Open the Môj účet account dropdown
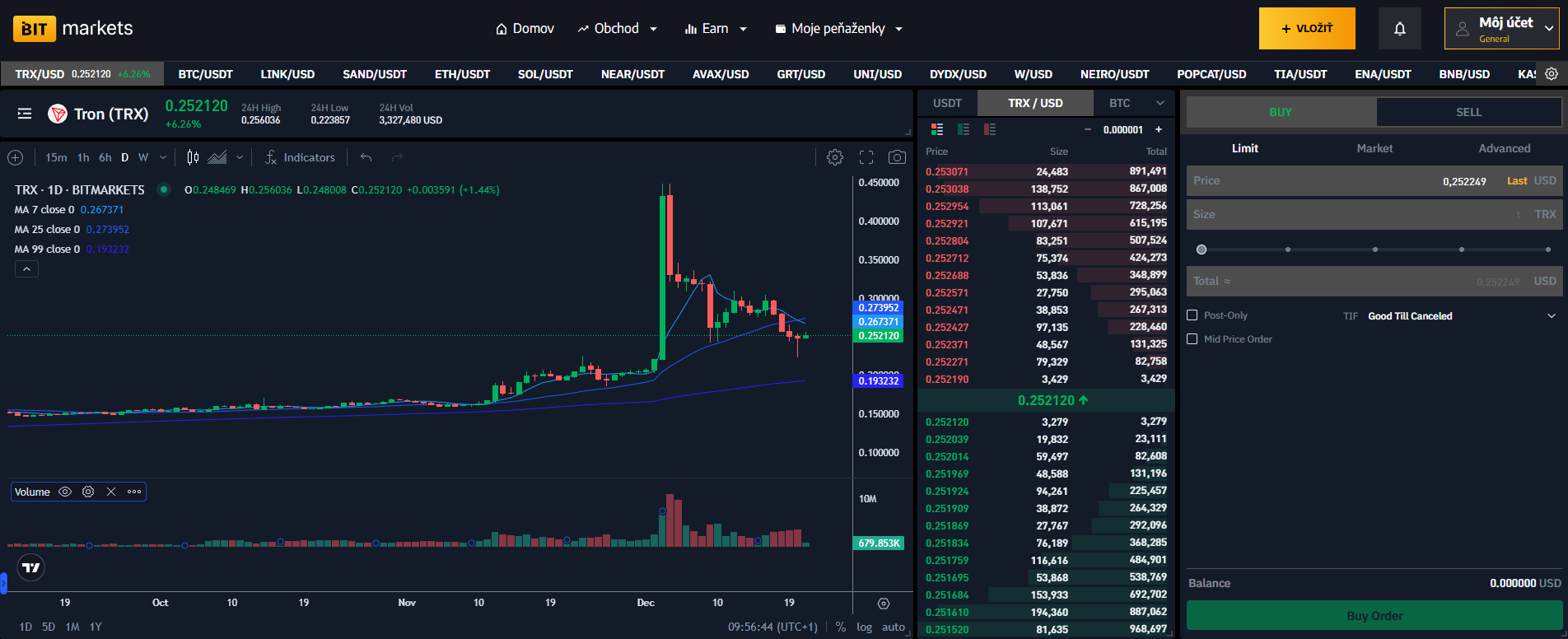Image resolution: width=1568 pixels, height=639 pixels. [1501, 29]
